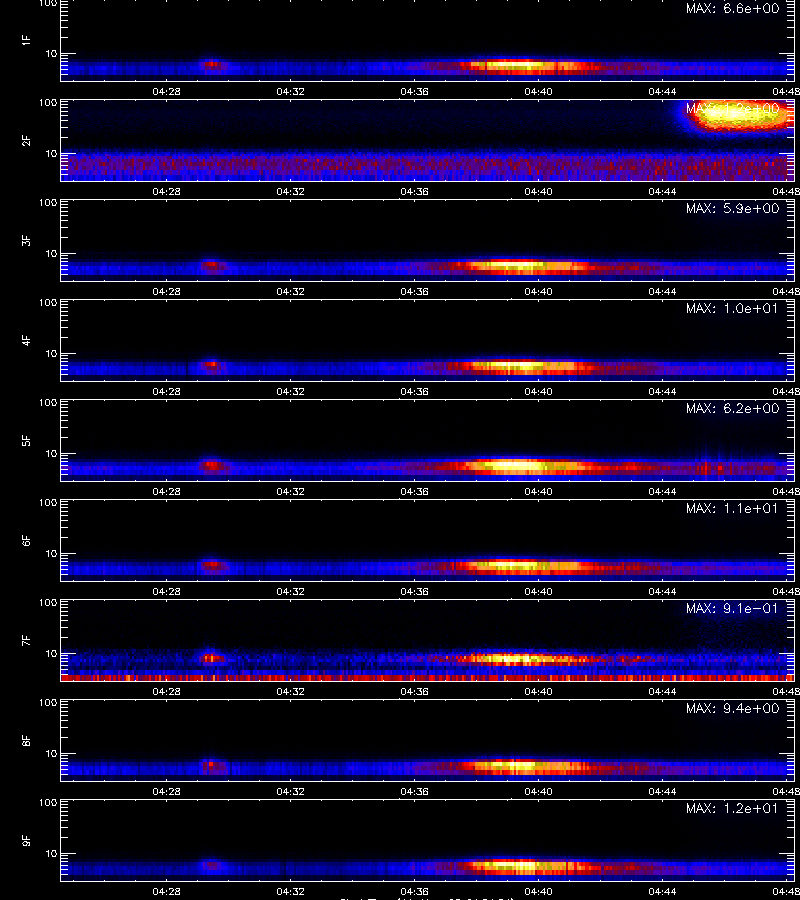Click the 1F panel axis label
Image resolution: width=800 pixels, height=900 pixels.
(x=26, y=40)
